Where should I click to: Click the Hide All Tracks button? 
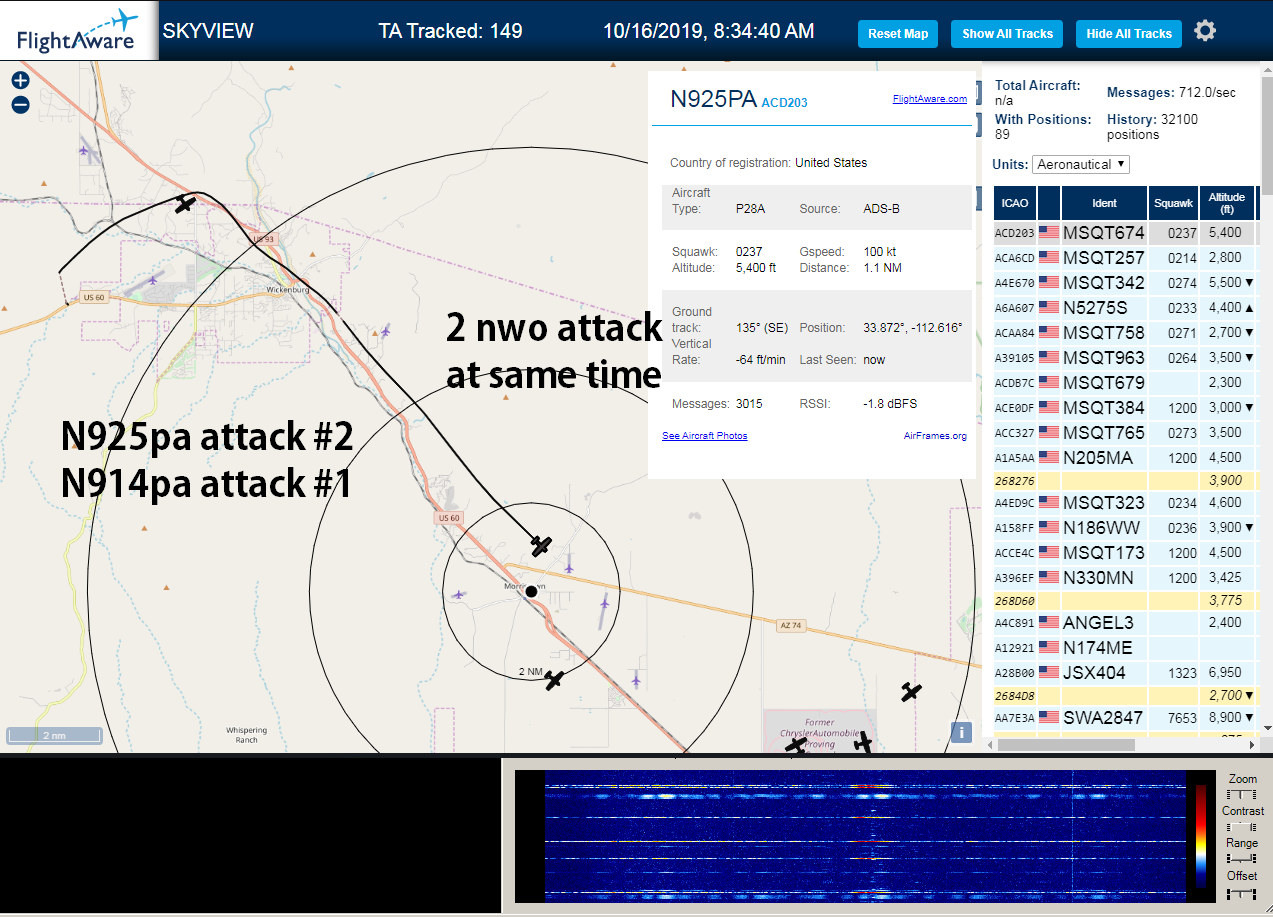coord(1129,34)
